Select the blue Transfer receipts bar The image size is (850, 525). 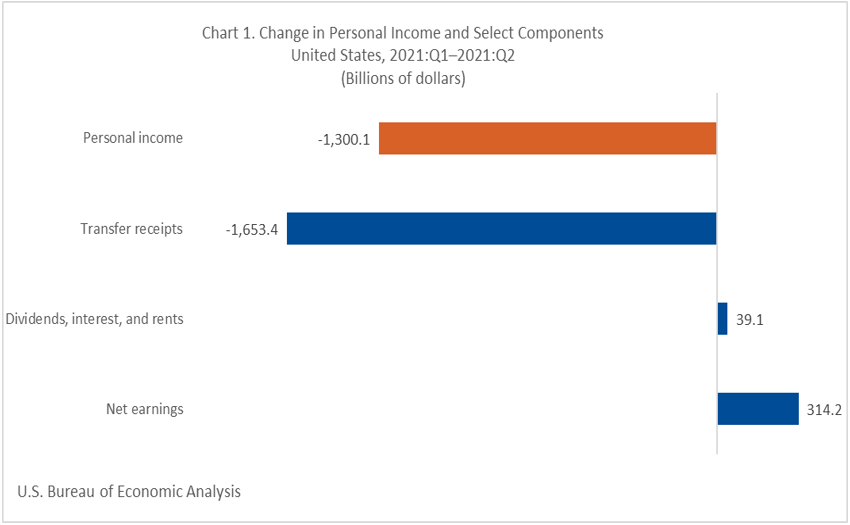click(501, 229)
